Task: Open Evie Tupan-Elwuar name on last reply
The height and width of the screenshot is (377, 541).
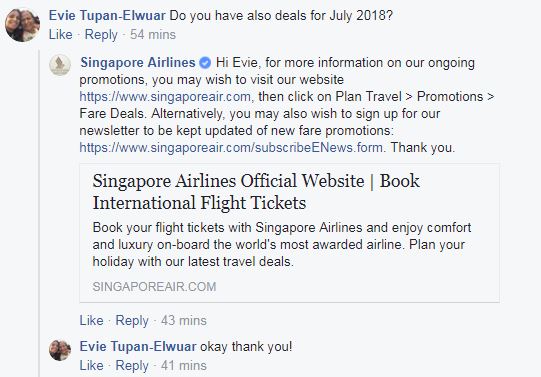Action: click(x=138, y=347)
